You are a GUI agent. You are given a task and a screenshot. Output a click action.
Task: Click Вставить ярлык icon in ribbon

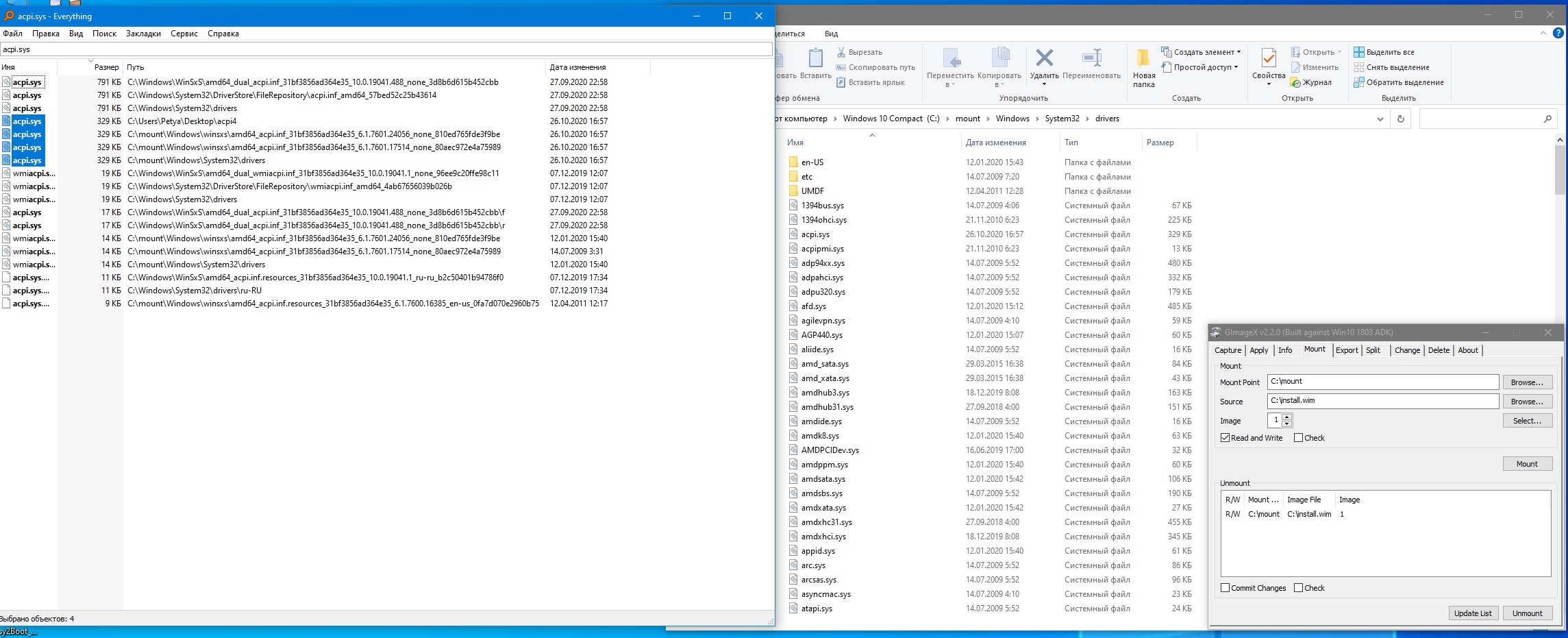[841, 82]
